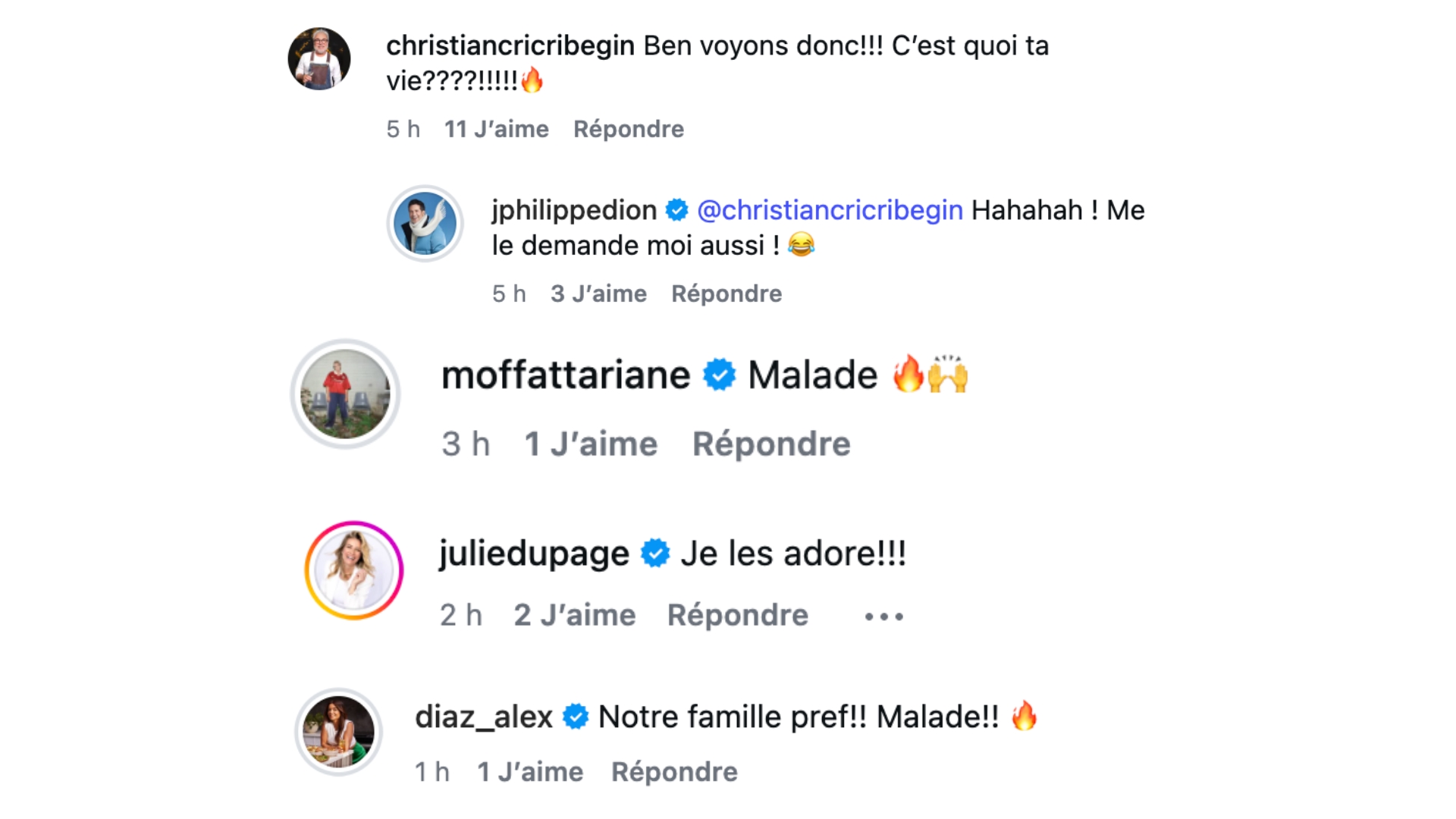Reply to moffattariane's Malade comment
The width and height of the screenshot is (1456, 819).
click(771, 444)
